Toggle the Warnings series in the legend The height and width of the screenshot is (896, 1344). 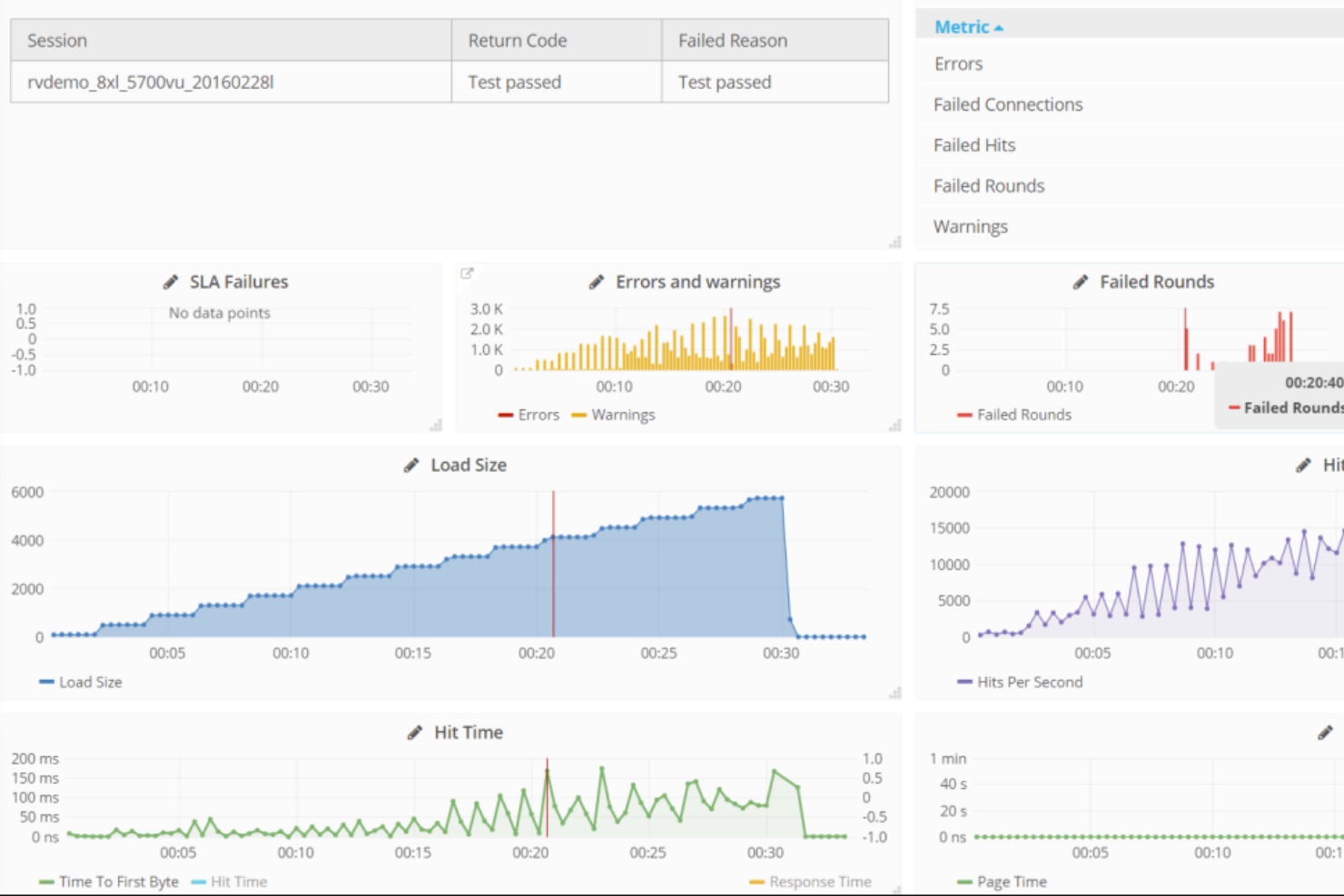click(x=622, y=415)
